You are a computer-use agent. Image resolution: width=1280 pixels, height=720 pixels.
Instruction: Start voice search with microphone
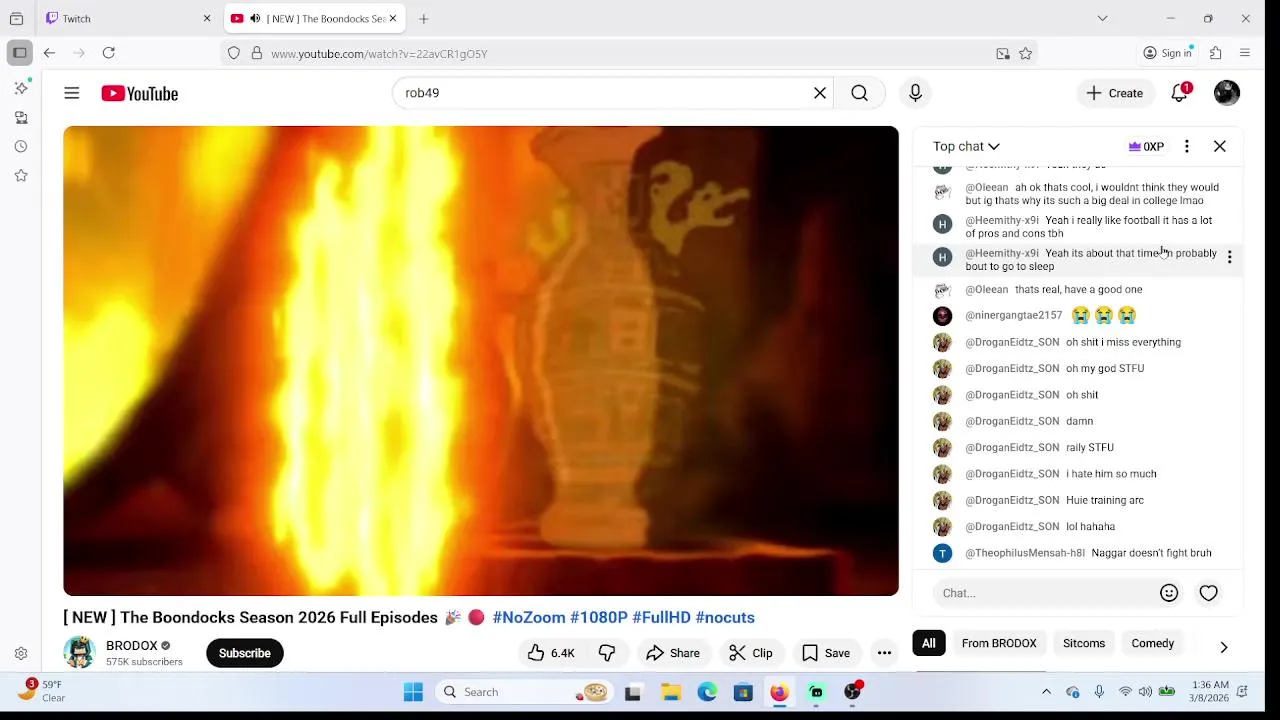point(915,93)
